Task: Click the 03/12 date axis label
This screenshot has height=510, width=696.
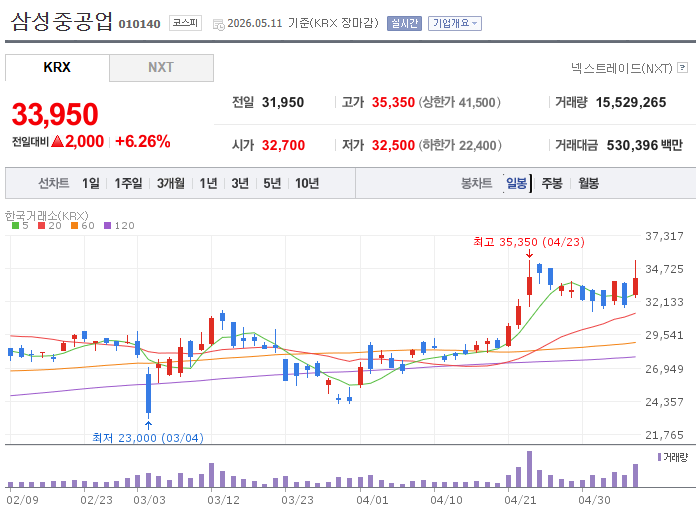Action: [223, 500]
